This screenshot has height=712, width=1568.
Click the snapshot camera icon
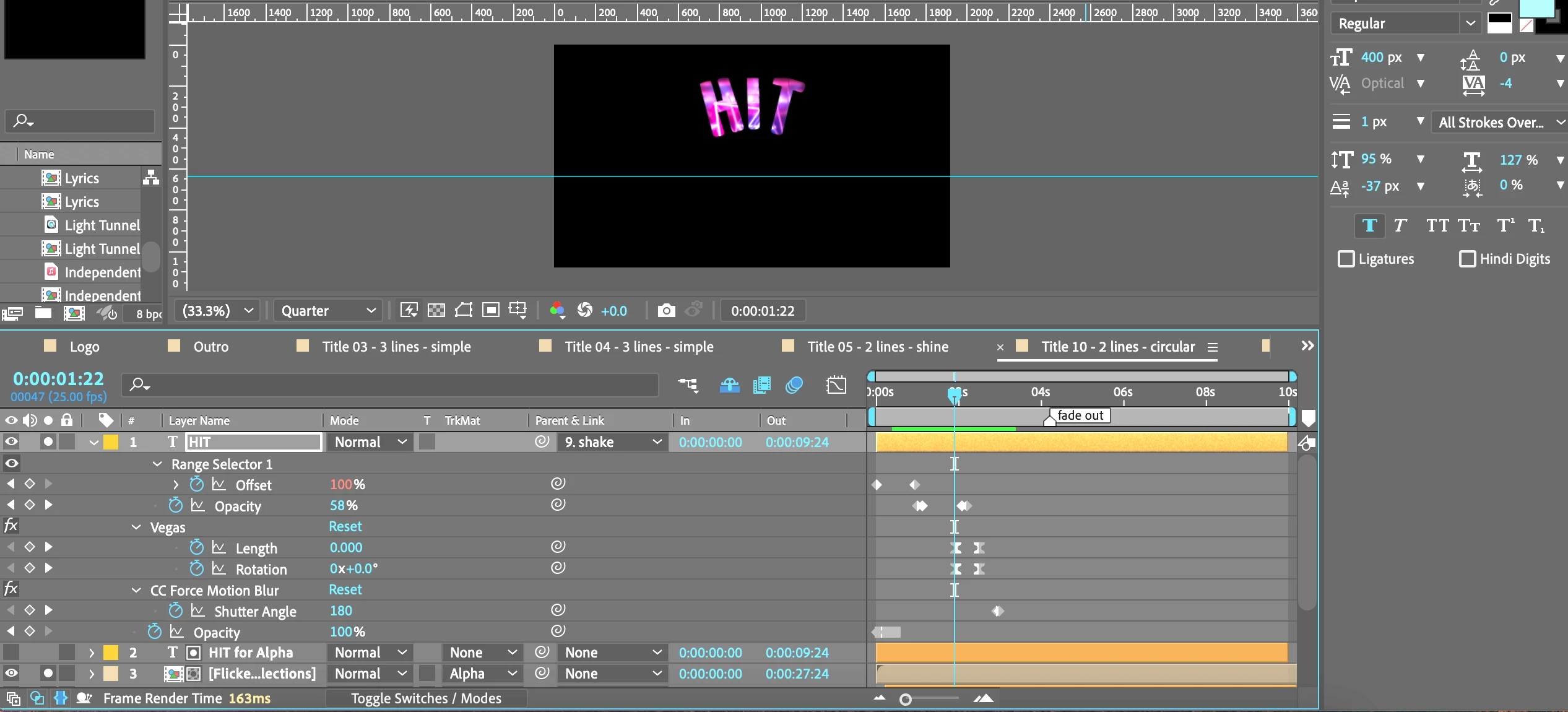(666, 310)
